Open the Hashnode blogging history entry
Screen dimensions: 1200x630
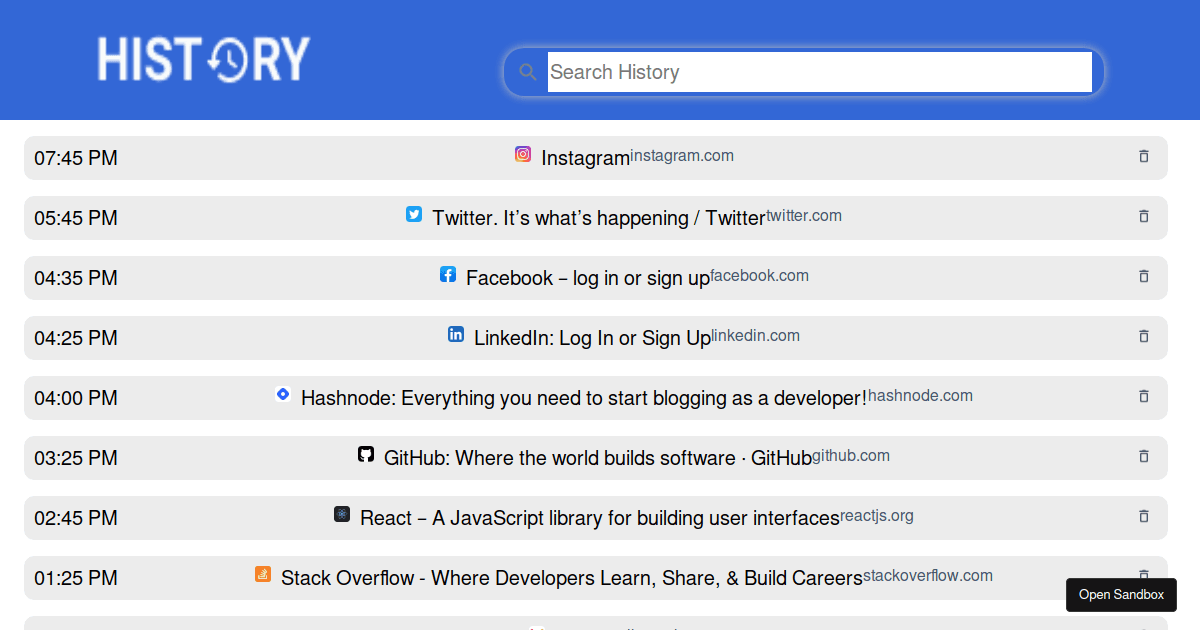[x=583, y=397]
